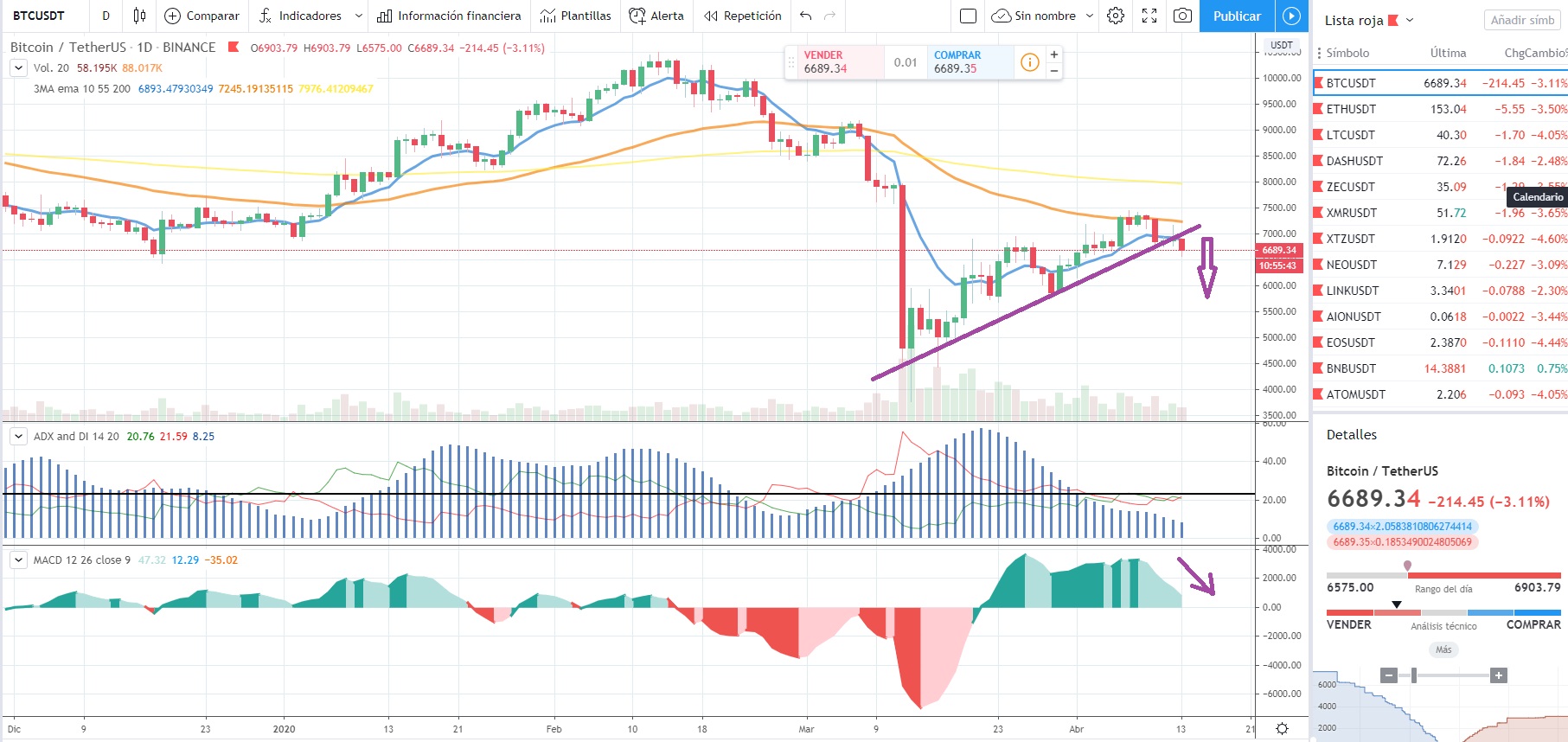1568x742 pixels.
Task: Toggle the red flag on ETHUSDT row
Action: pyautogui.click(x=1319, y=109)
